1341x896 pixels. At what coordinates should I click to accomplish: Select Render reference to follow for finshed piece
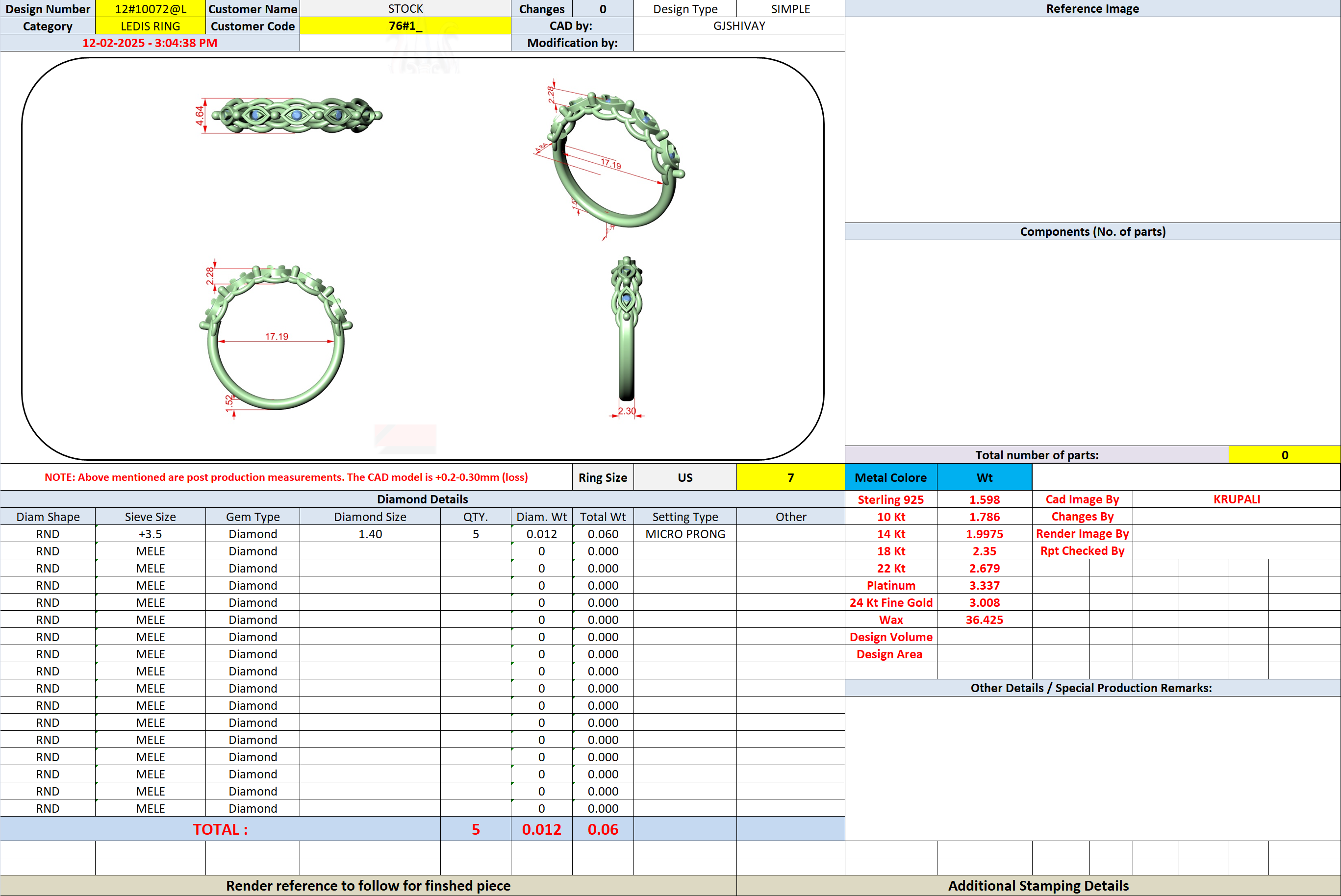[x=368, y=886]
